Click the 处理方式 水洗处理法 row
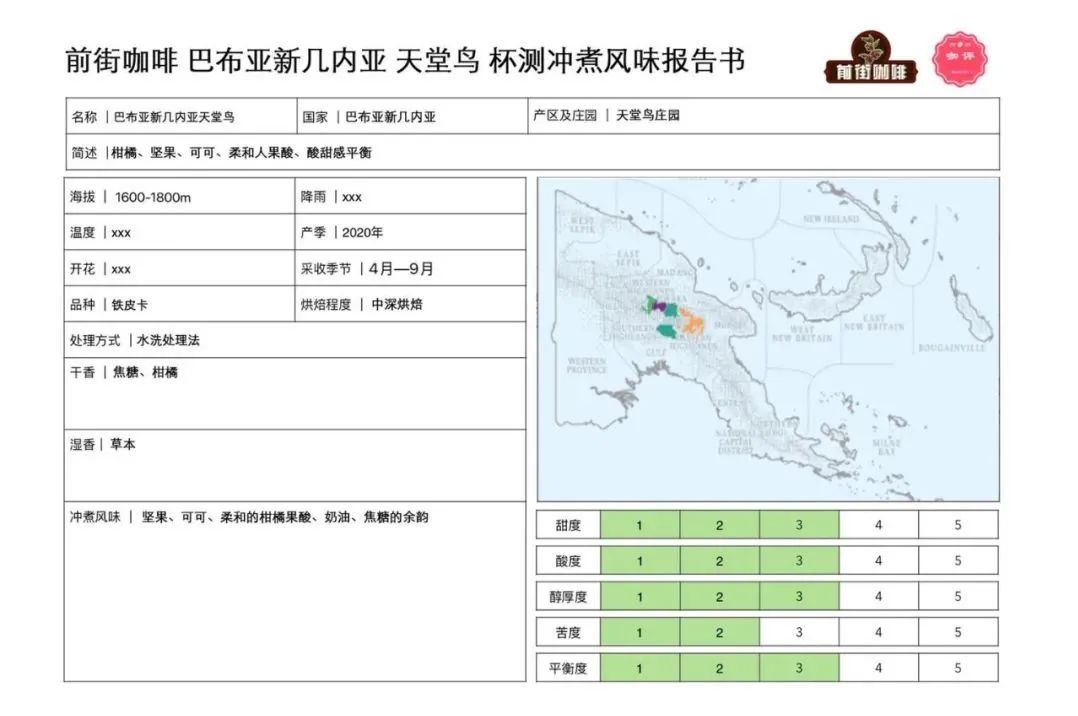Viewport: 1078px width, 716px height. 295,340
